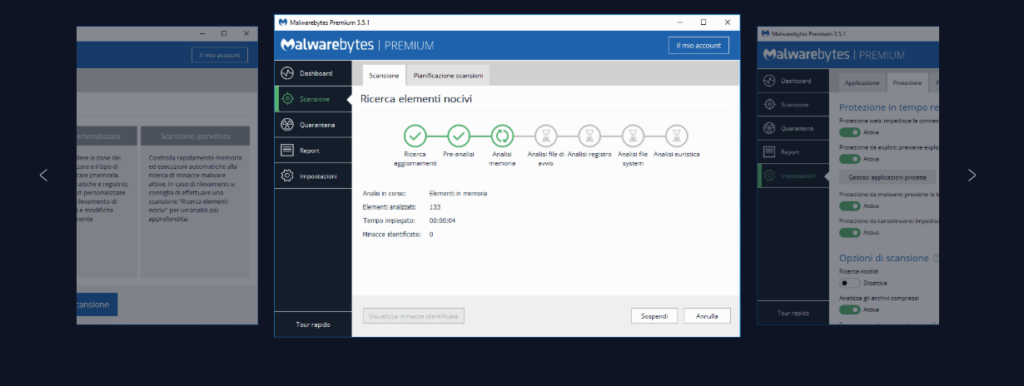1024x386 pixels.
Task: Click the Malwarebytes logo in the right window header
Action: [x=834, y=55]
